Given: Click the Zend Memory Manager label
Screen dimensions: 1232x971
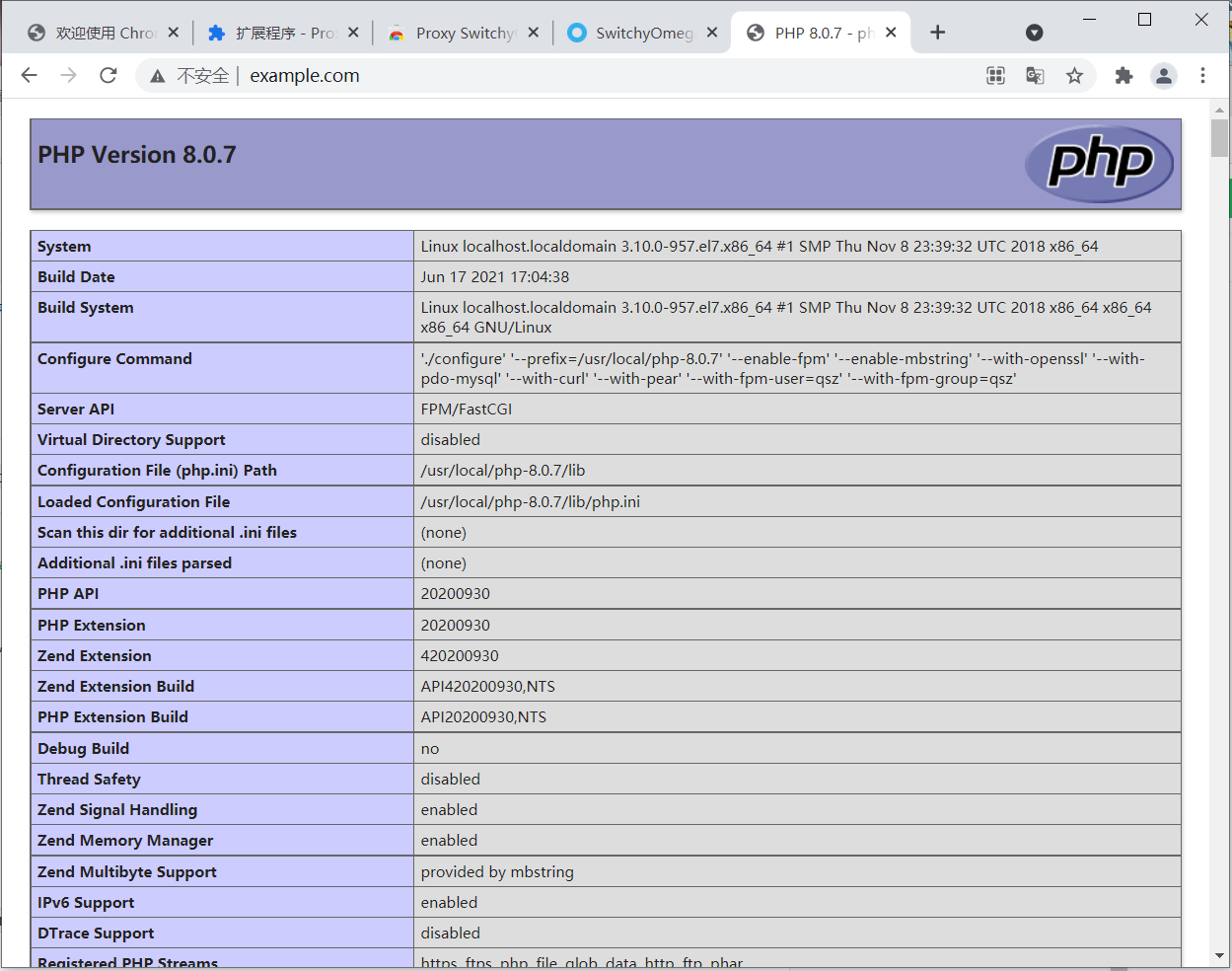Looking at the screenshot, I should 125,841.
